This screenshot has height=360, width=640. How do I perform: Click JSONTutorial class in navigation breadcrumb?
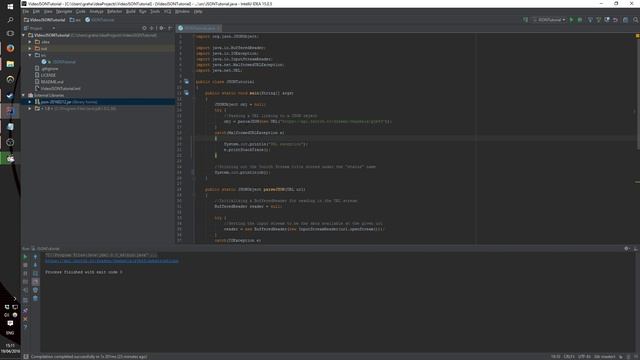(x=100, y=20)
